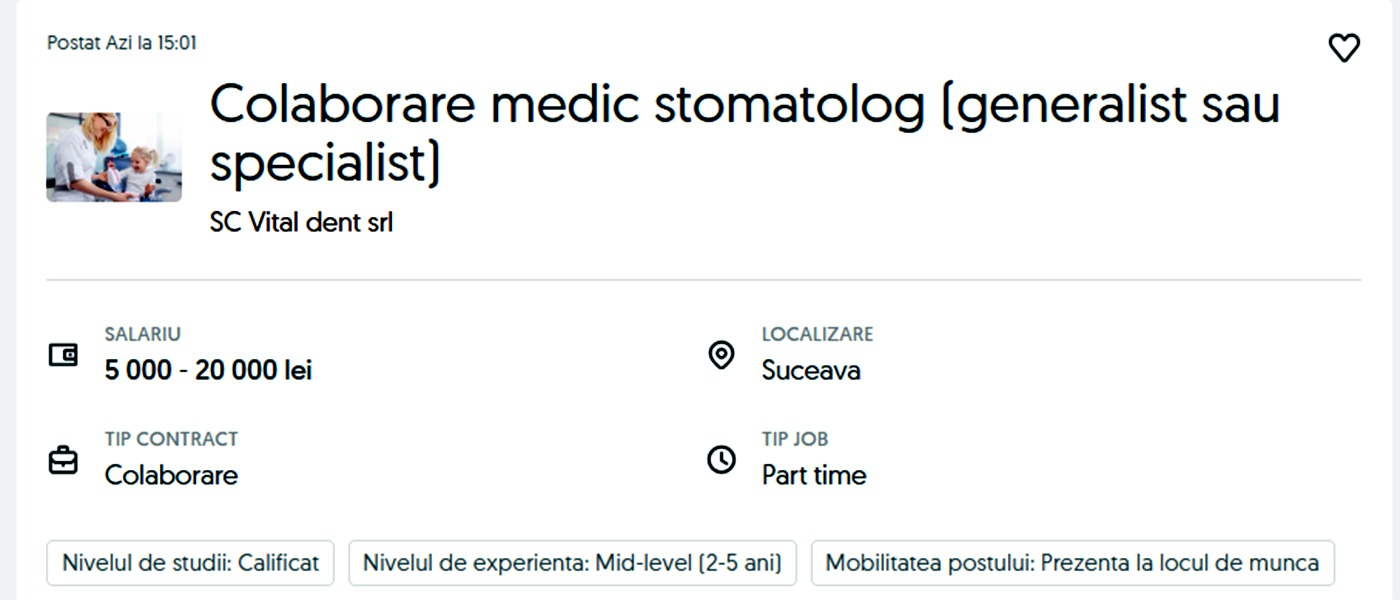The image size is (1400, 600).
Task: Click the Part time job type value
Action: pos(814,475)
